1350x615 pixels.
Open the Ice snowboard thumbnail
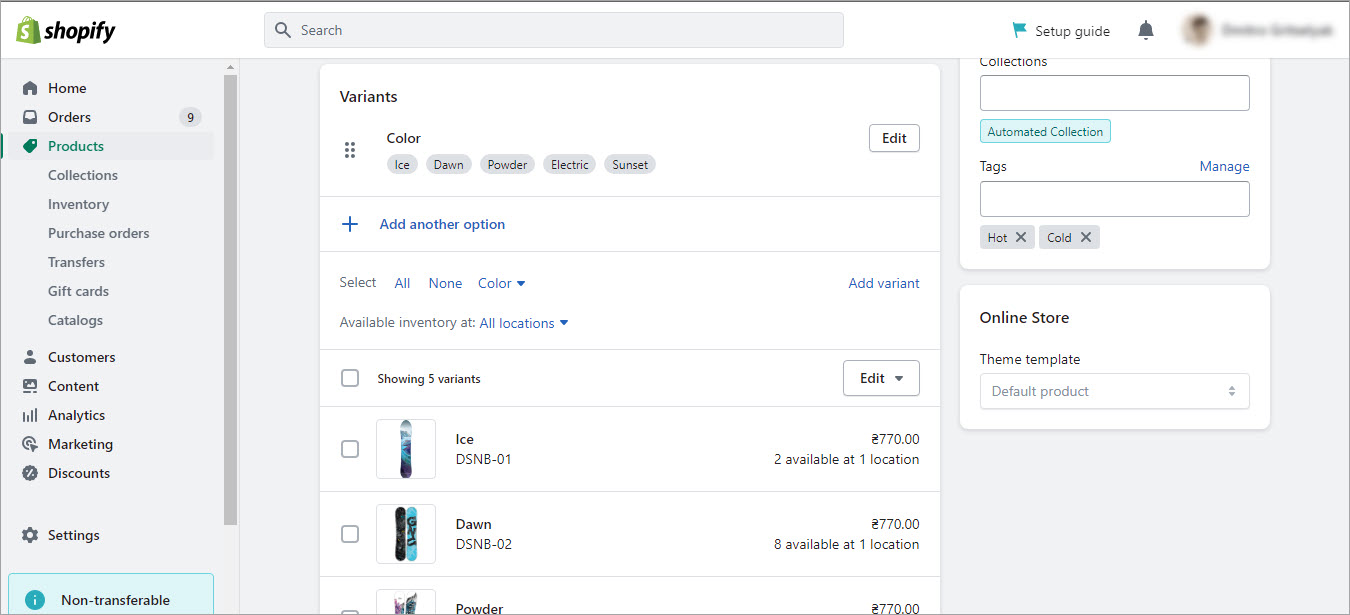click(x=406, y=449)
